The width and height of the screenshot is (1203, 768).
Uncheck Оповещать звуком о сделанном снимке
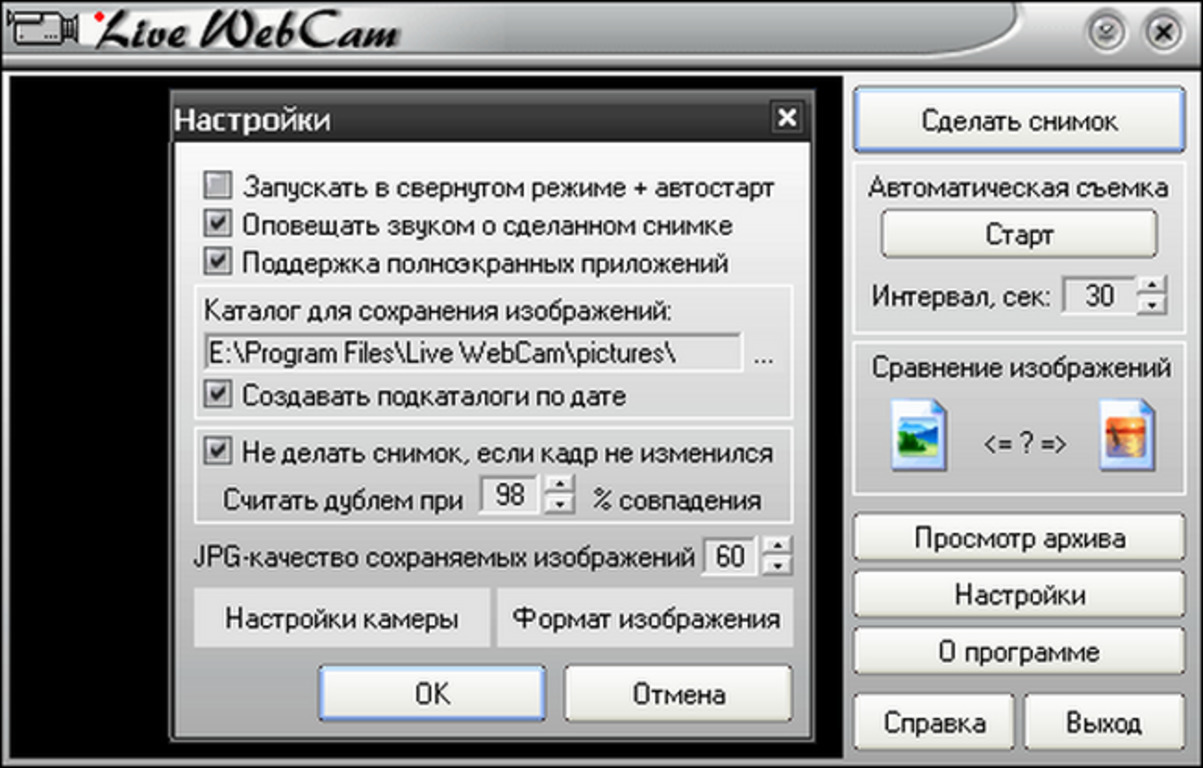coord(217,224)
